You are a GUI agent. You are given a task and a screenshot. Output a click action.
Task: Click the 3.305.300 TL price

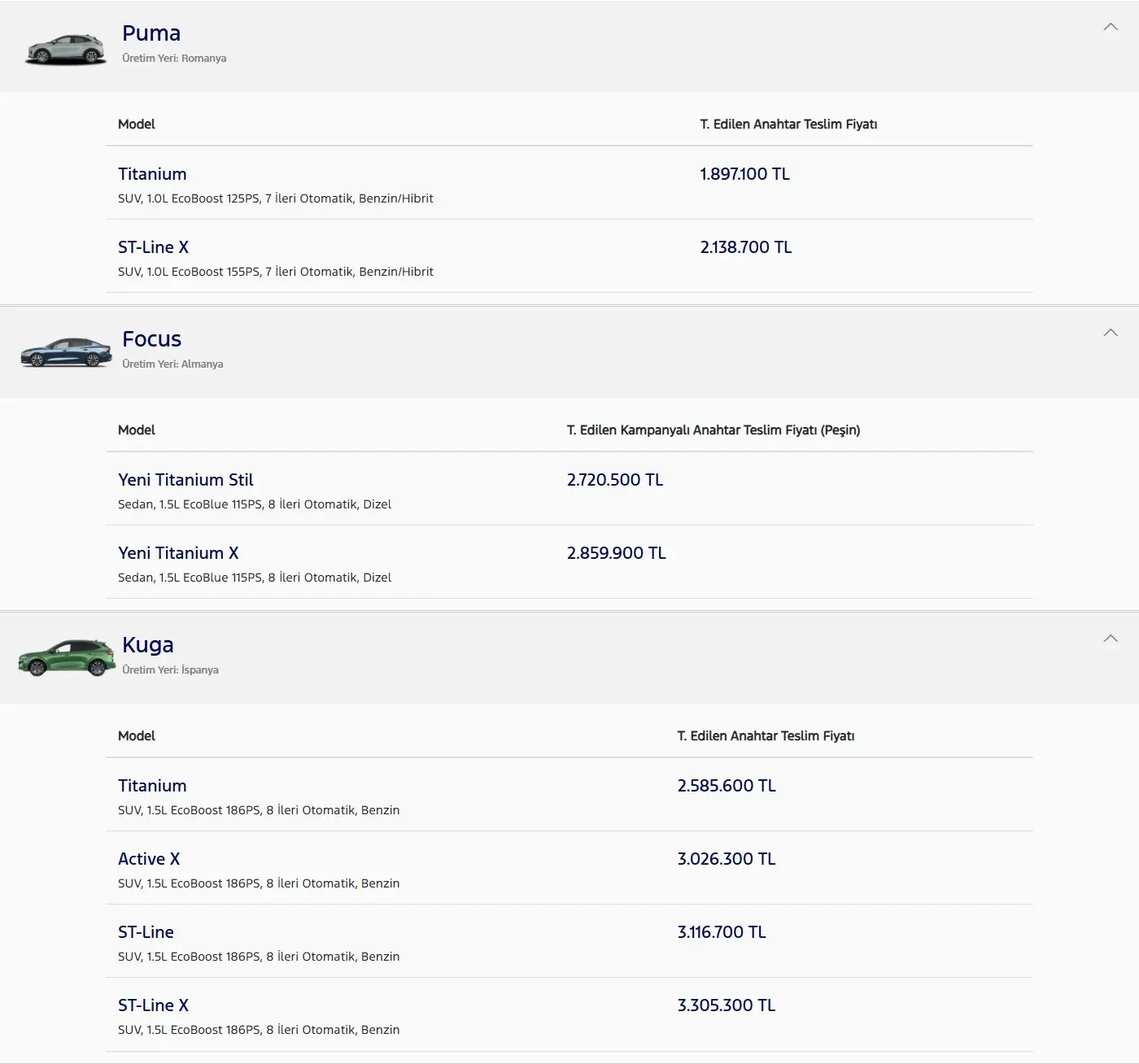727,1005
